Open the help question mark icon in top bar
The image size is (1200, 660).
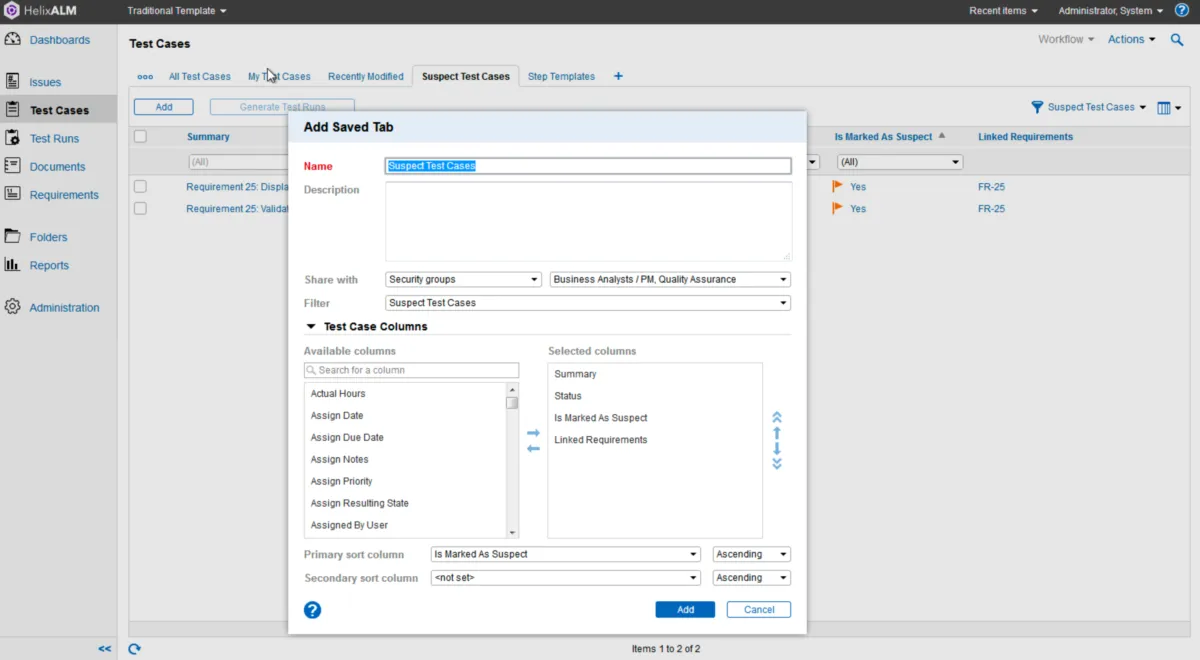pos(1181,11)
